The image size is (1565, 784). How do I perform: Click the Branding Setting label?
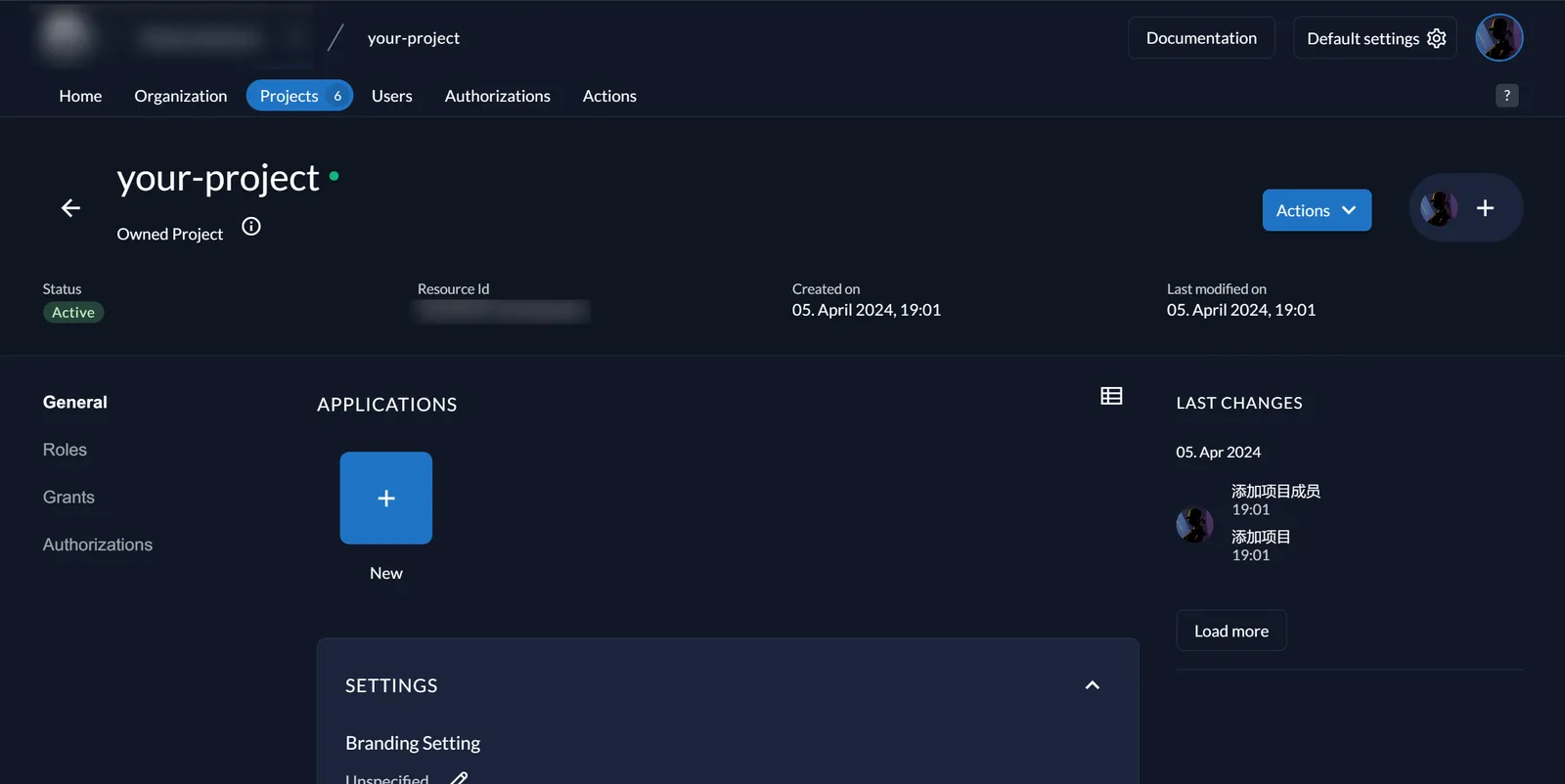[413, 743]
